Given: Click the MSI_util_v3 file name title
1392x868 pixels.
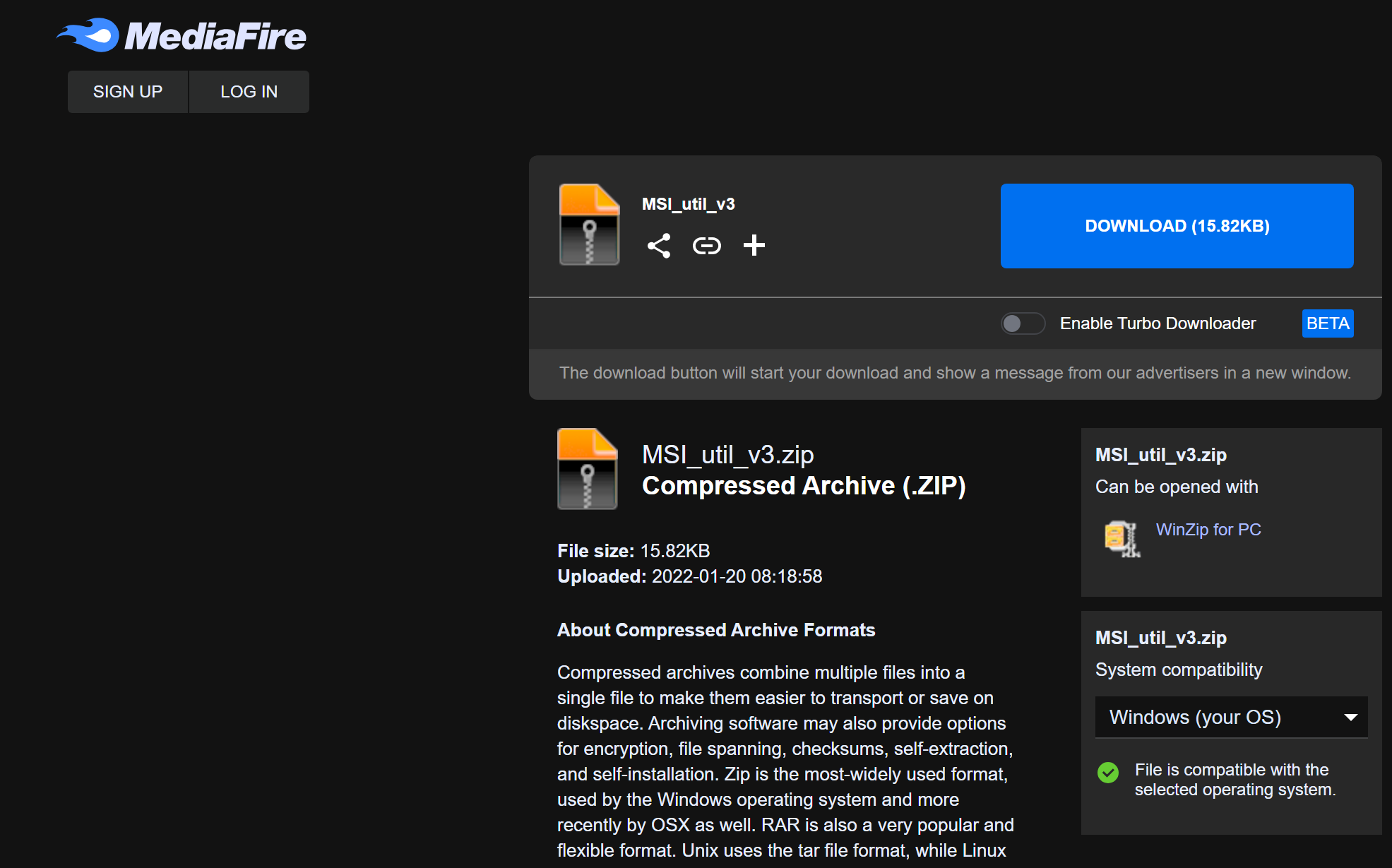Looking at the screenshot, I should click(x=688, y=204).
